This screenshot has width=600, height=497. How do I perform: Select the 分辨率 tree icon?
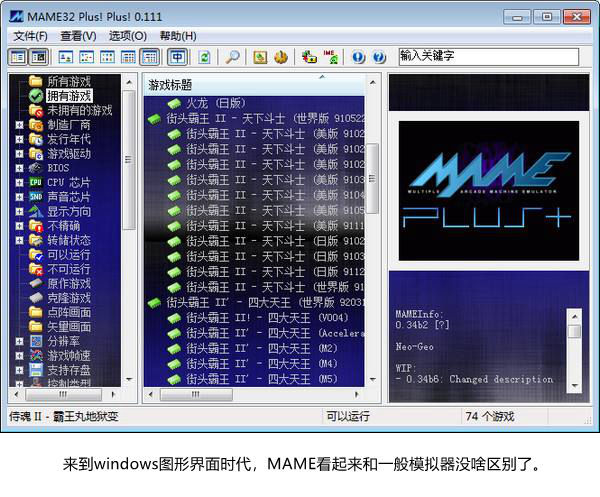(x=36, y=341)
